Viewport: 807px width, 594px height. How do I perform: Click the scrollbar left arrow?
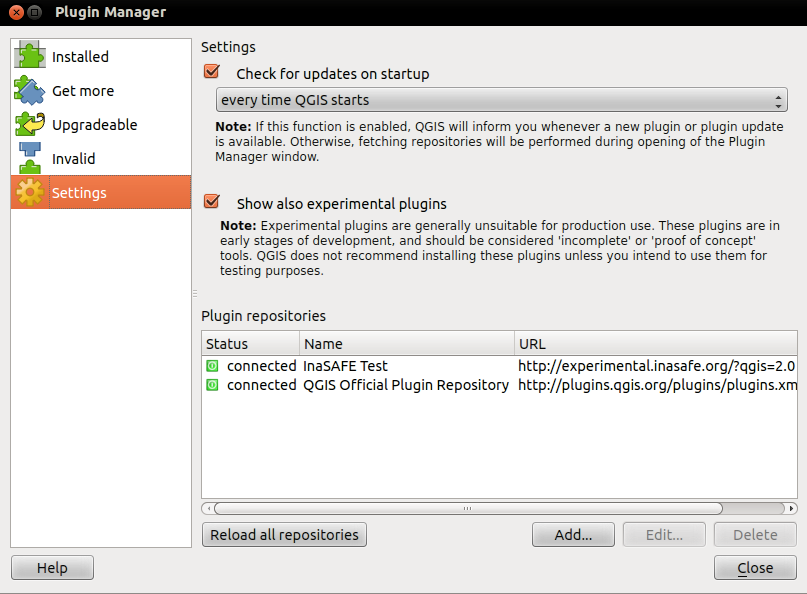coord(208,509)
